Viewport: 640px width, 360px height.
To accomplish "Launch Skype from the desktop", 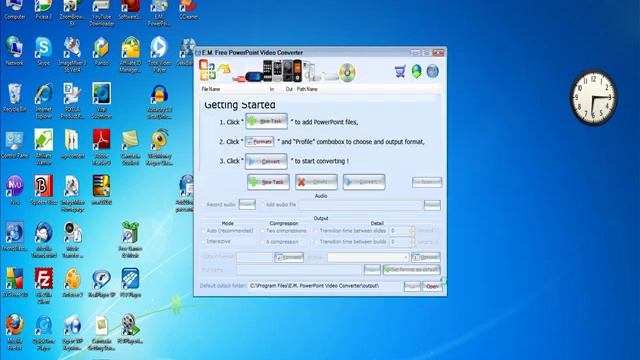I will pos(43,51).
